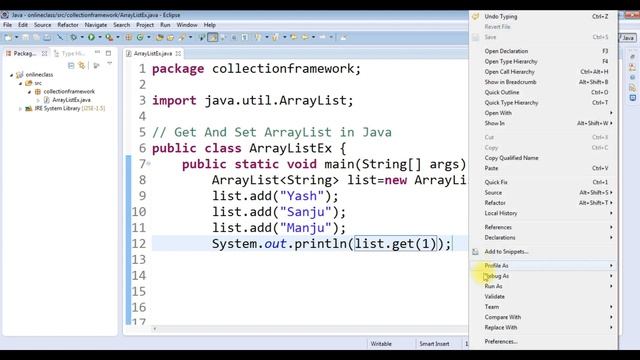Screen dimensions: 640x360
Task: Open the Run menu in menu bar
Action: point(165,25)
